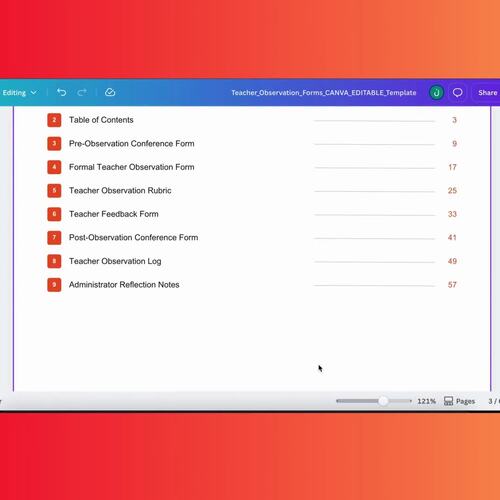Click the zoom slider handle

coord(383,401)
